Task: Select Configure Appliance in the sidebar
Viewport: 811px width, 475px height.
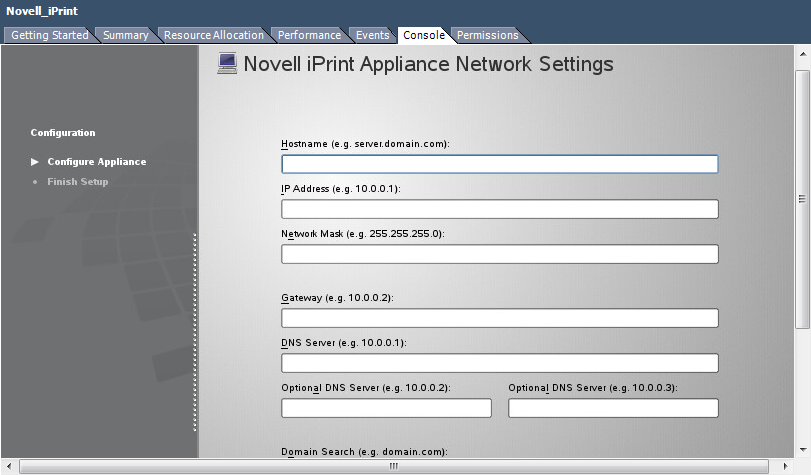Action: click(97, 161)
